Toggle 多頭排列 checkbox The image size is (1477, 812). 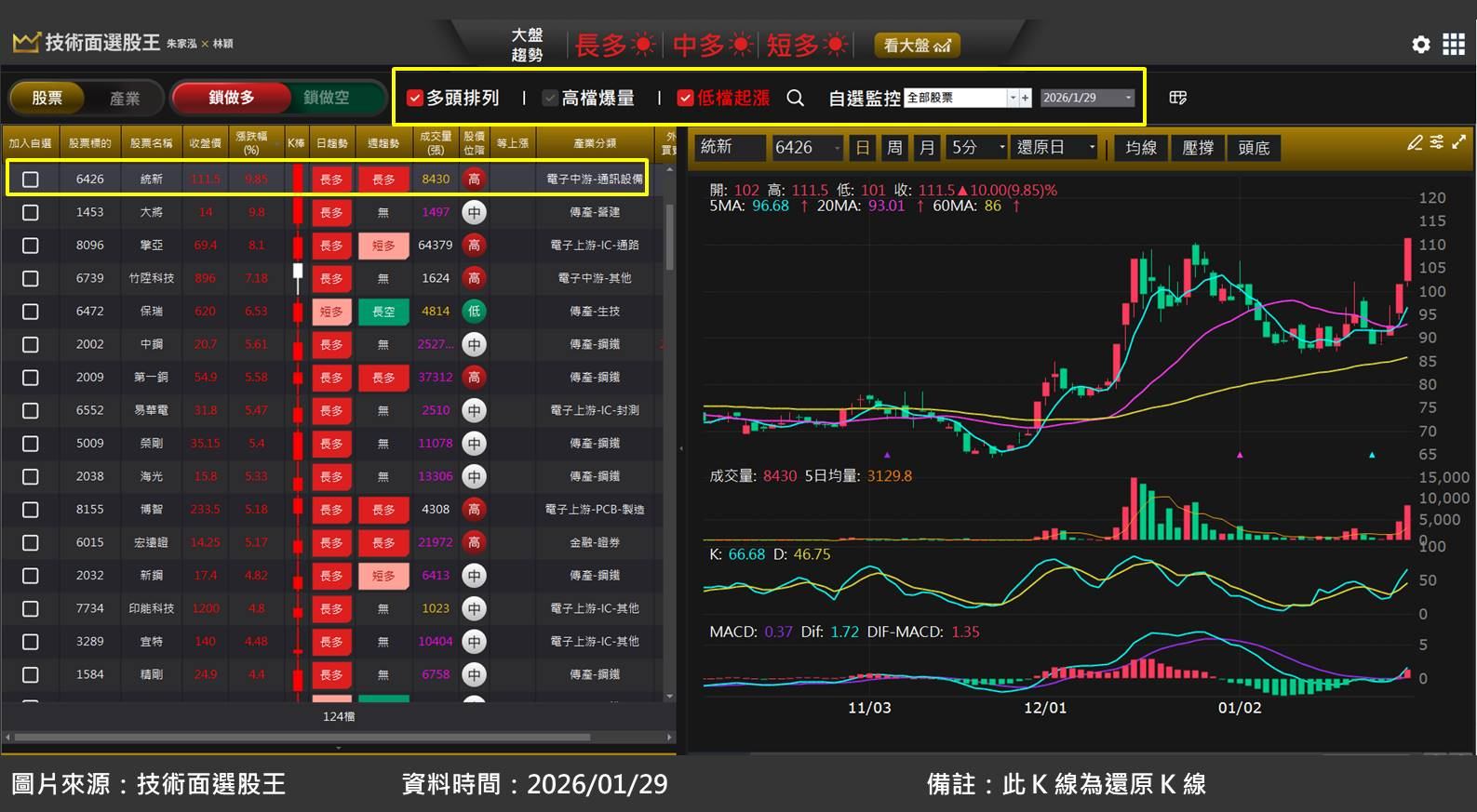pos(415,98)
